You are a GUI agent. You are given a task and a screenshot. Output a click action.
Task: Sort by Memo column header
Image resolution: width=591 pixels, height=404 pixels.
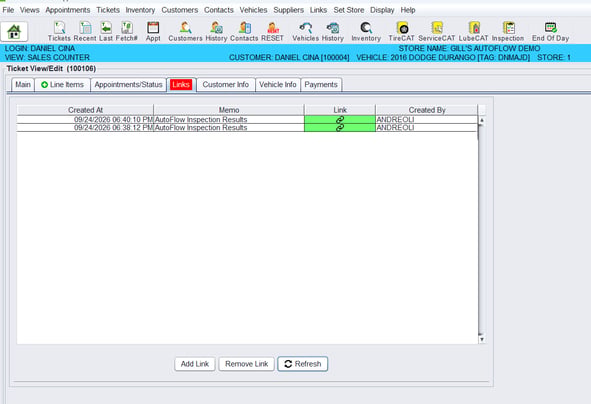[x=229, y=110]
